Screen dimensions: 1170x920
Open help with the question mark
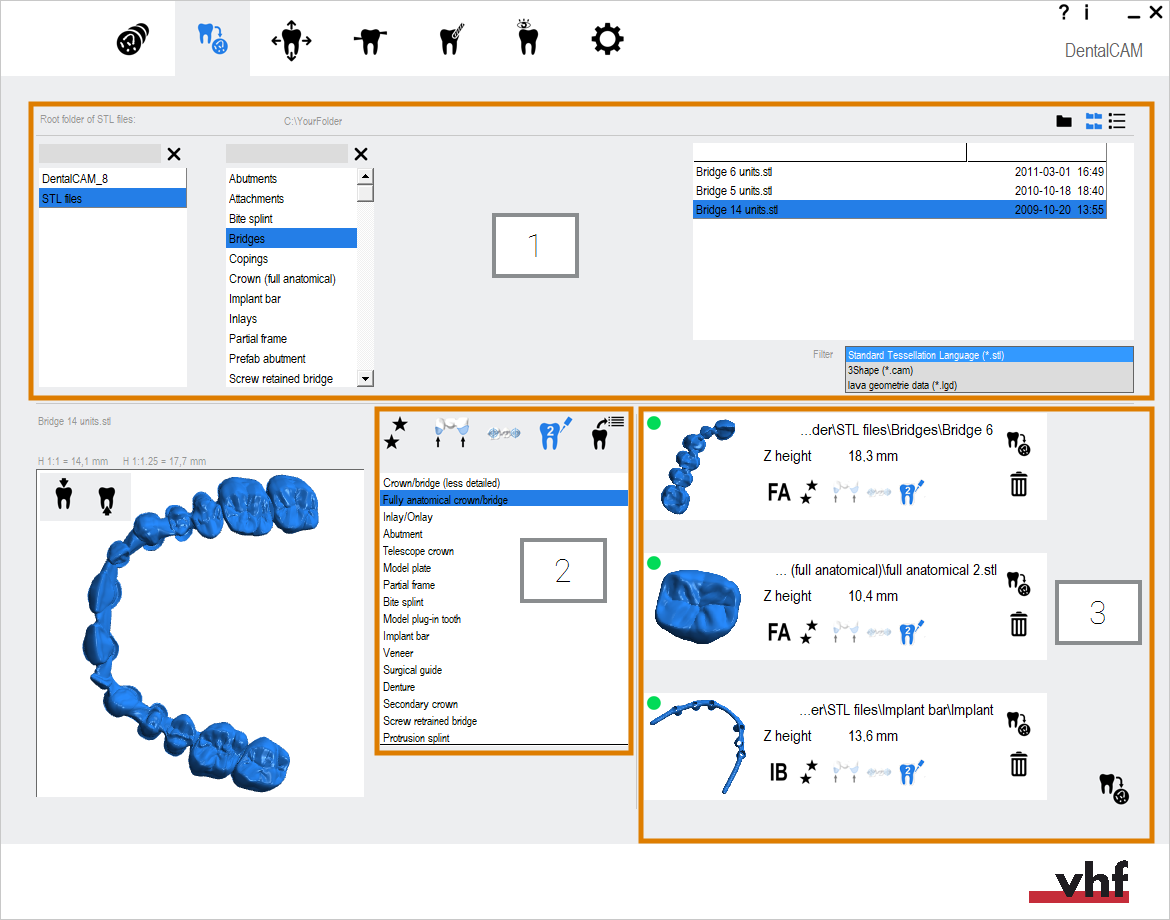pos(1064,12)
